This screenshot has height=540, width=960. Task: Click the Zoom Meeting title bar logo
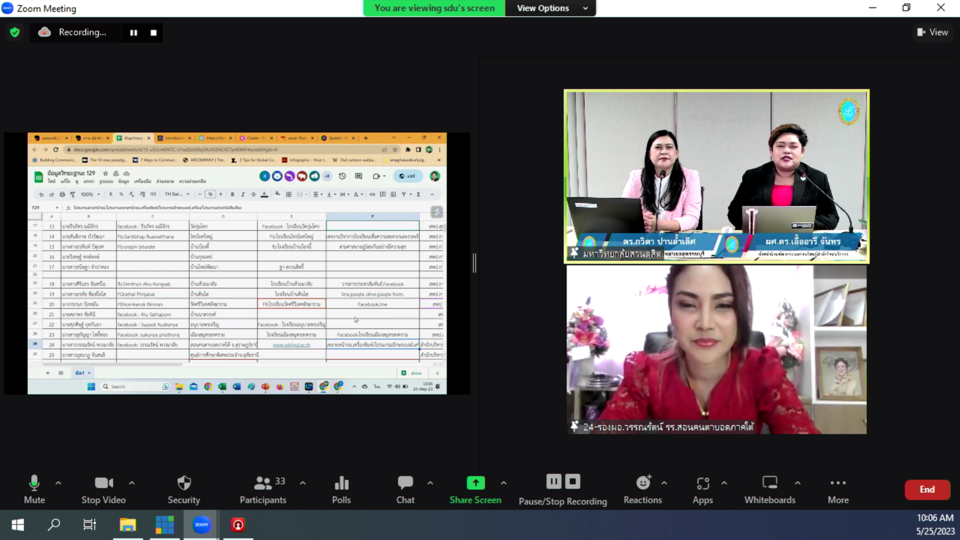tap(7, 8)
